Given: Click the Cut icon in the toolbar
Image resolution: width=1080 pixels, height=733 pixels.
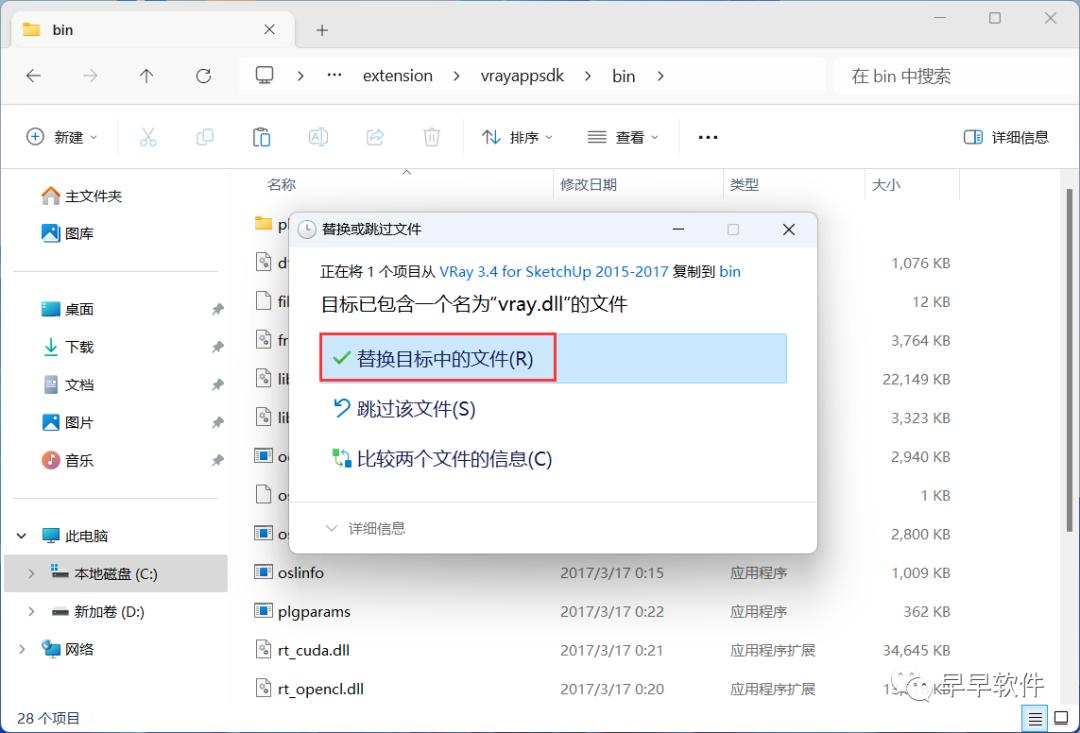Looking at the screenshot, I should 148,136.
